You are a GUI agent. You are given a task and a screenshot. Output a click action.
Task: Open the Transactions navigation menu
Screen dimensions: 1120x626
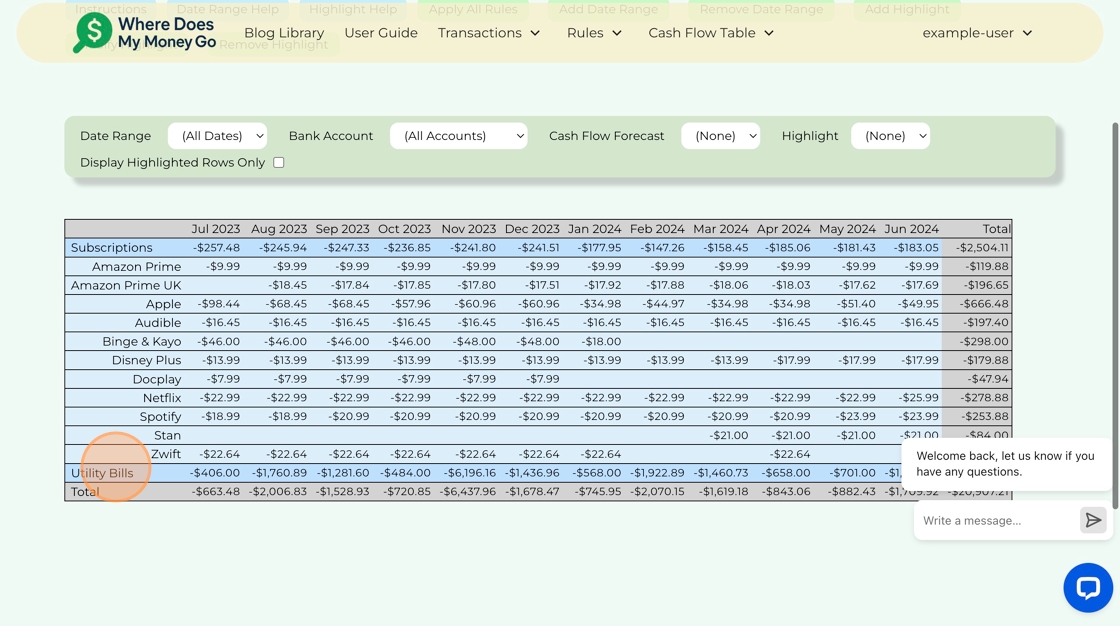489,33
